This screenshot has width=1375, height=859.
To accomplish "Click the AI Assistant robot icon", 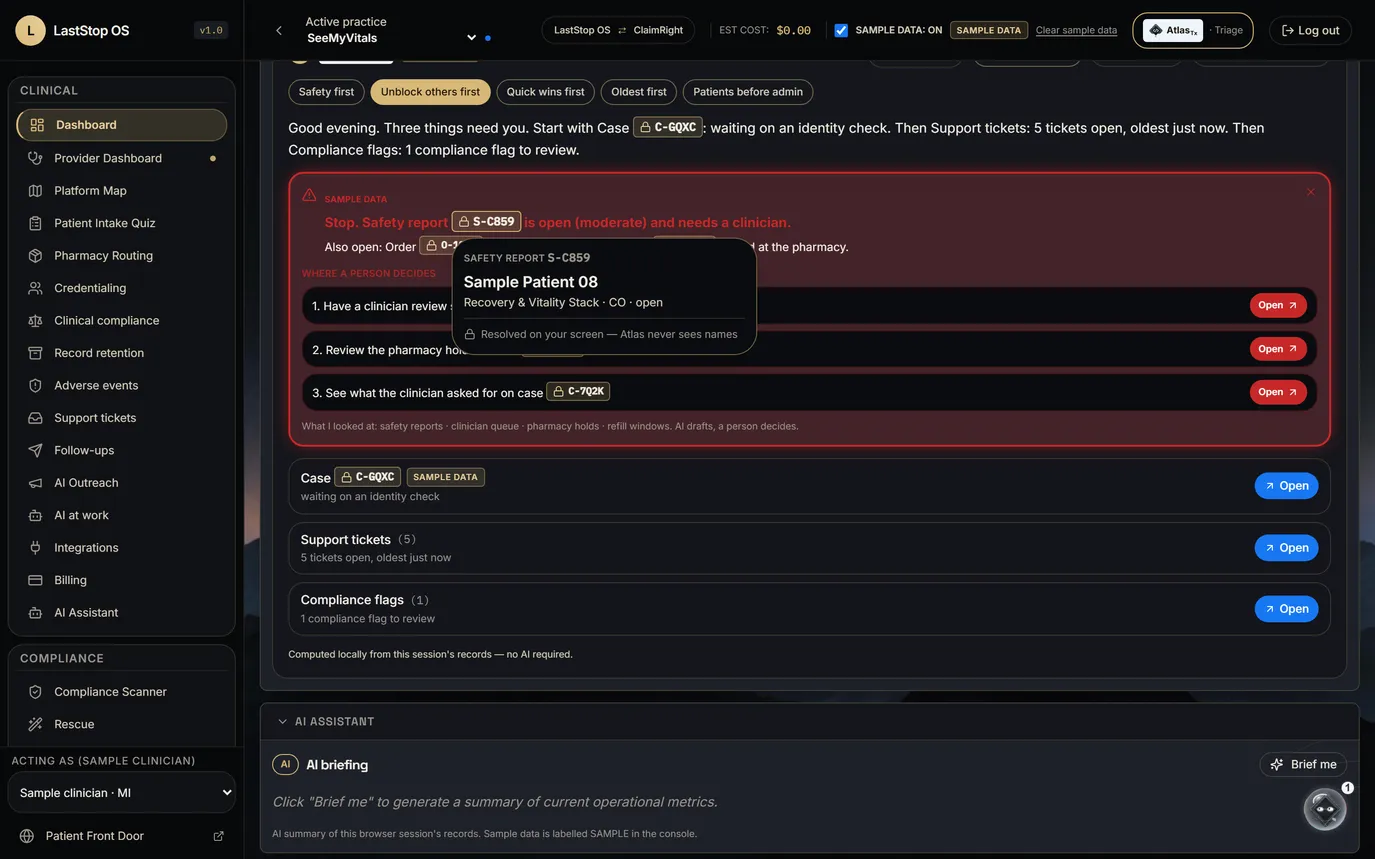I will 35,613.
